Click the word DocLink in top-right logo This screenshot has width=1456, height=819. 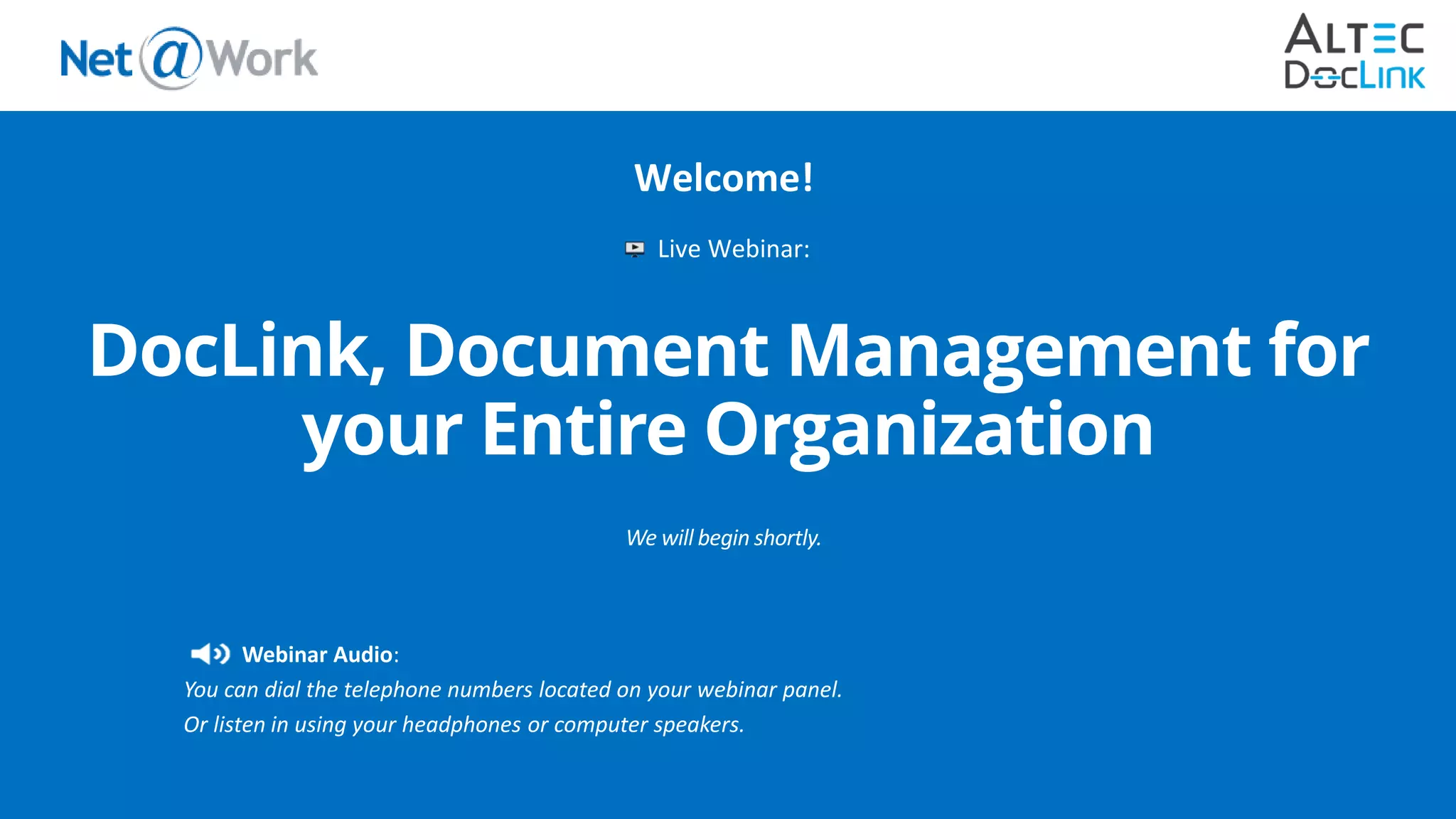click(1354, 75)
